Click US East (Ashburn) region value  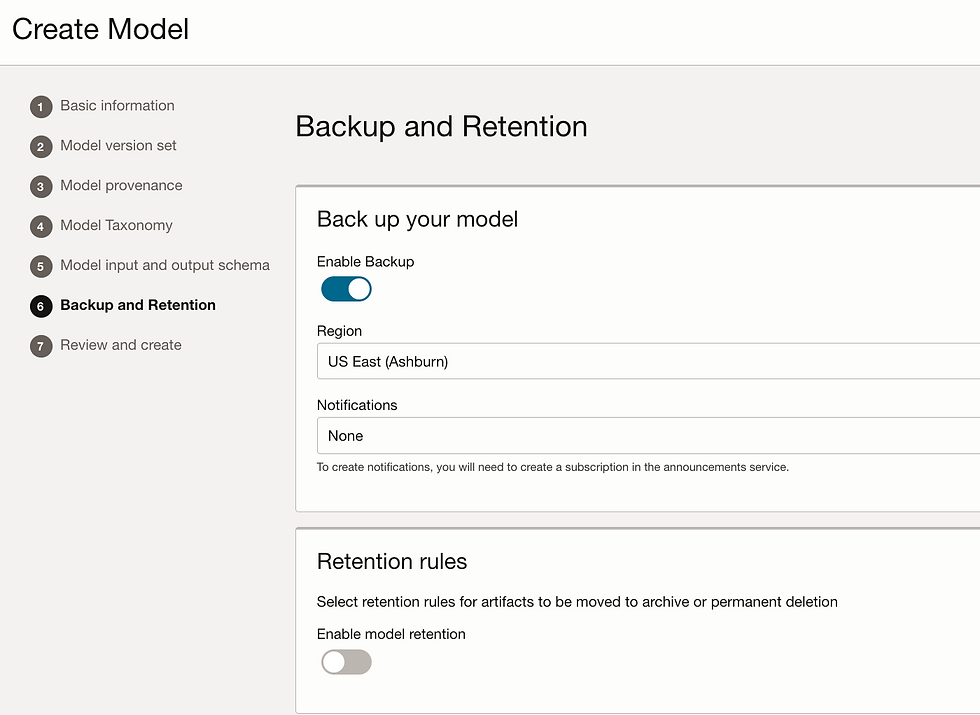pyautogui.click(x=388, y=362)
